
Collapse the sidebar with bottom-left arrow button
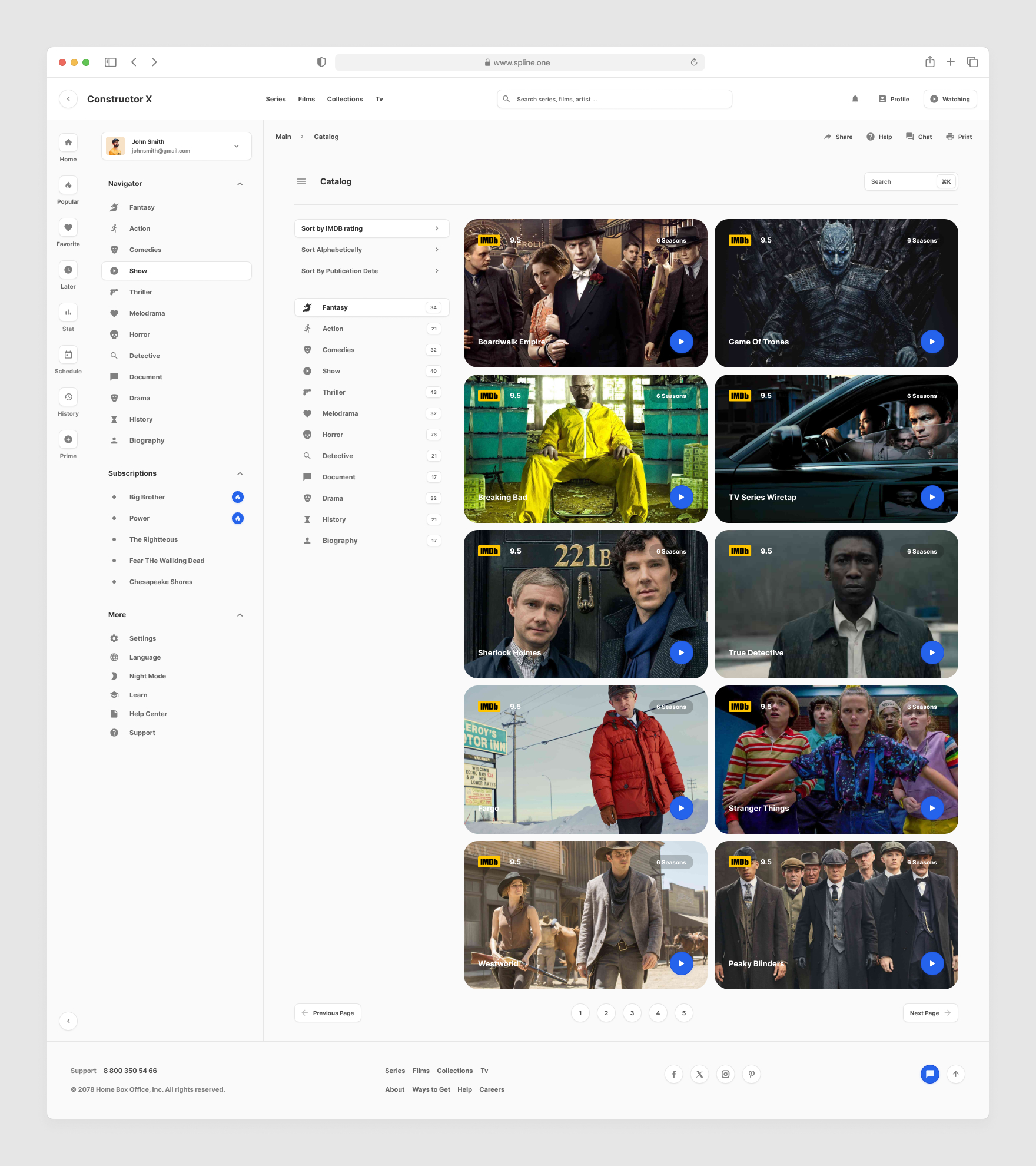point(68,1021)
